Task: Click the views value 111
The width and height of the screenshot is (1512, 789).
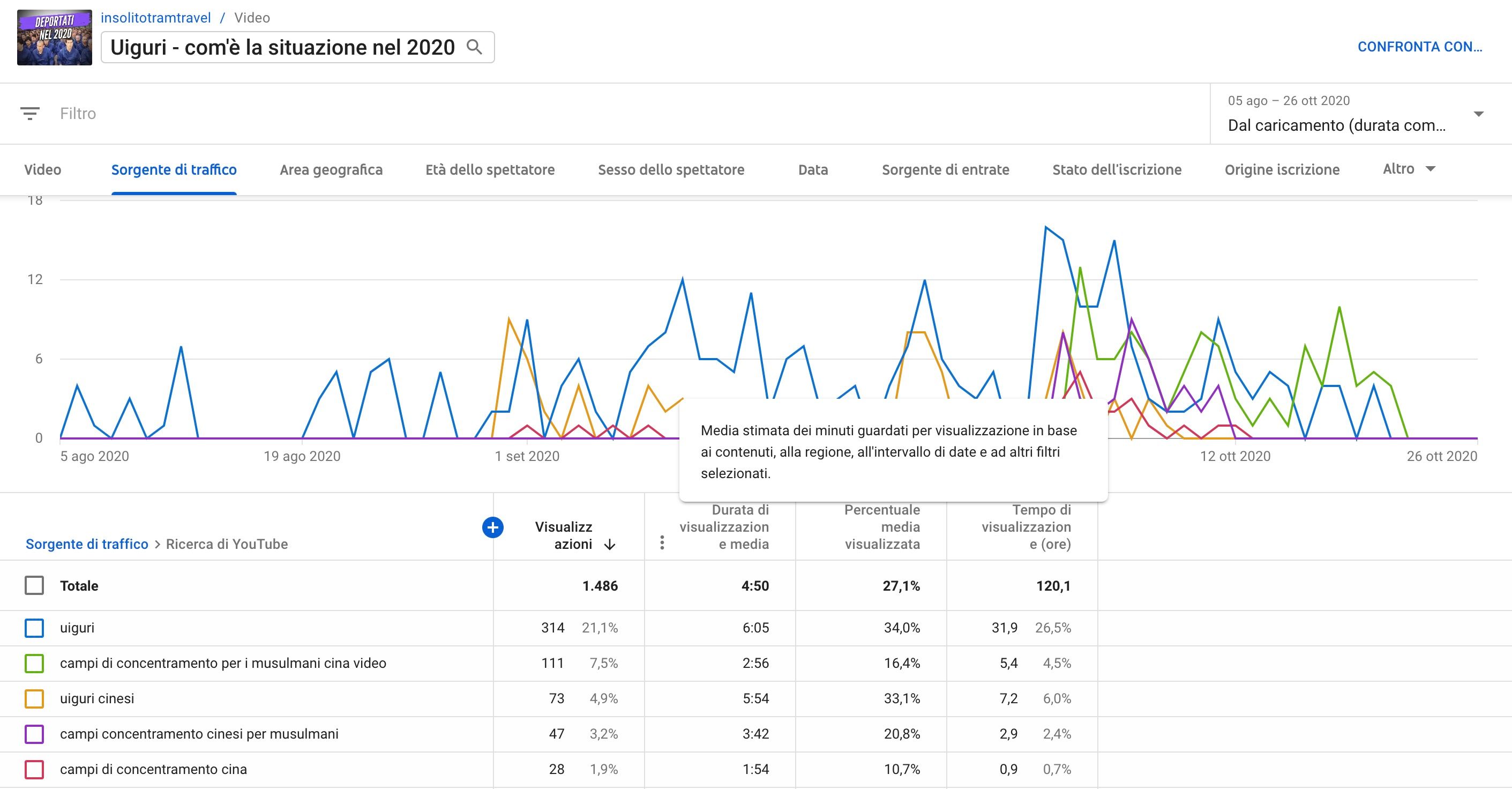Action: (x=552, y=664)
